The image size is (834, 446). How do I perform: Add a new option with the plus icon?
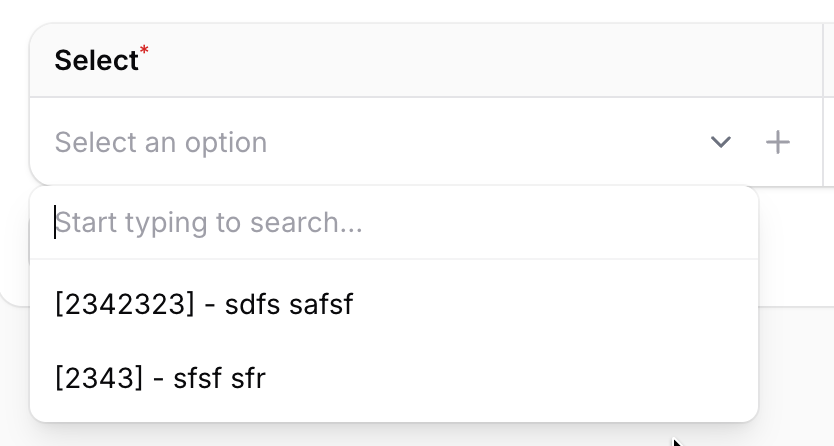pos(778,142)
